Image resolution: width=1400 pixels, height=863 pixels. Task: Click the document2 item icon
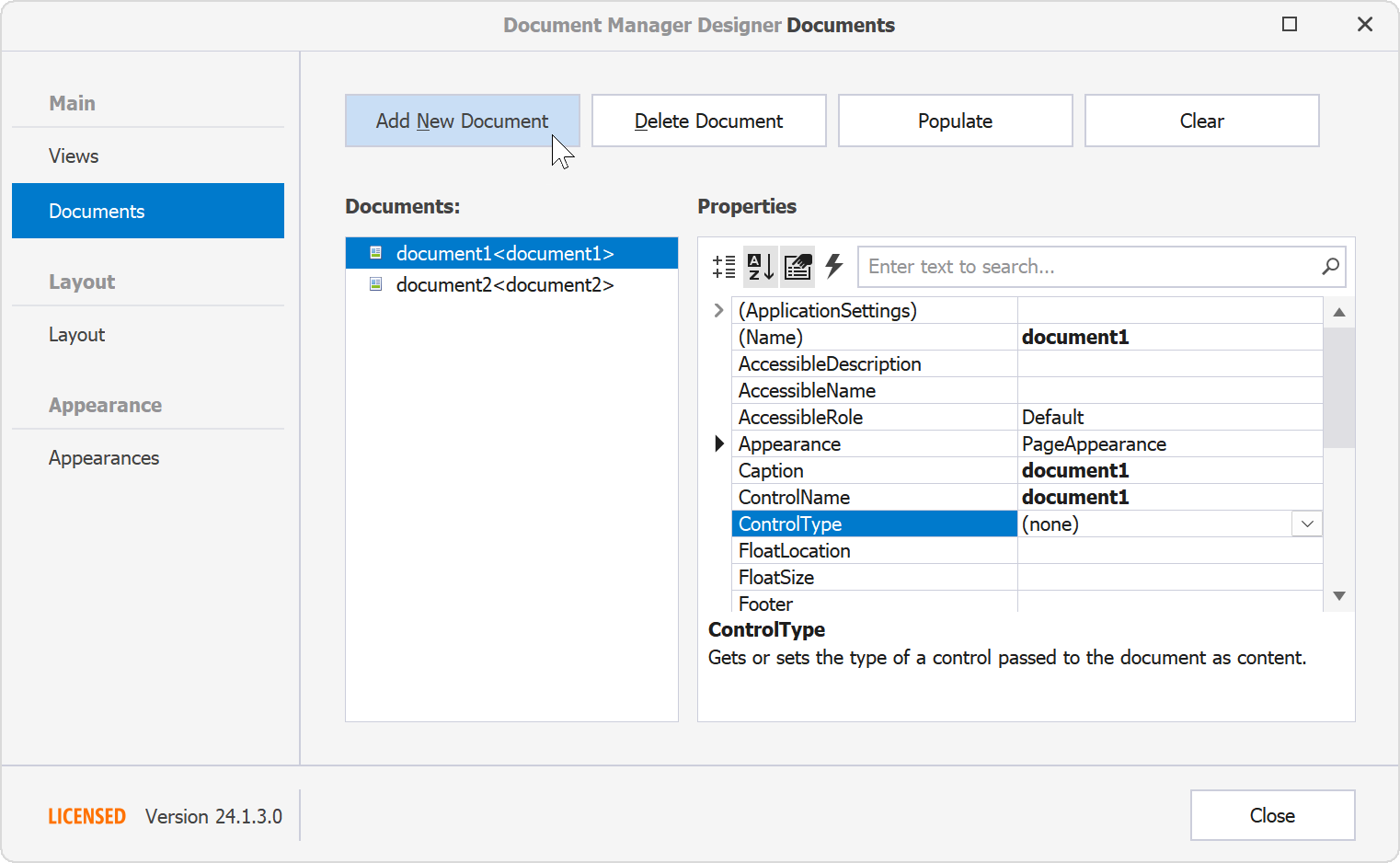pyautogui.click(x=375, y=284)
